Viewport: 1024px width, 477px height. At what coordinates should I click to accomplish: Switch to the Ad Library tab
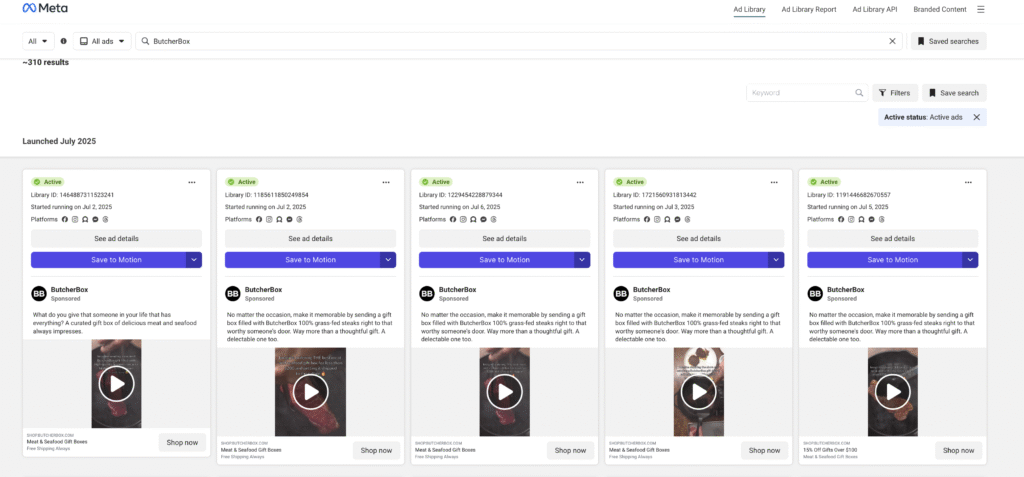point(749,10)
